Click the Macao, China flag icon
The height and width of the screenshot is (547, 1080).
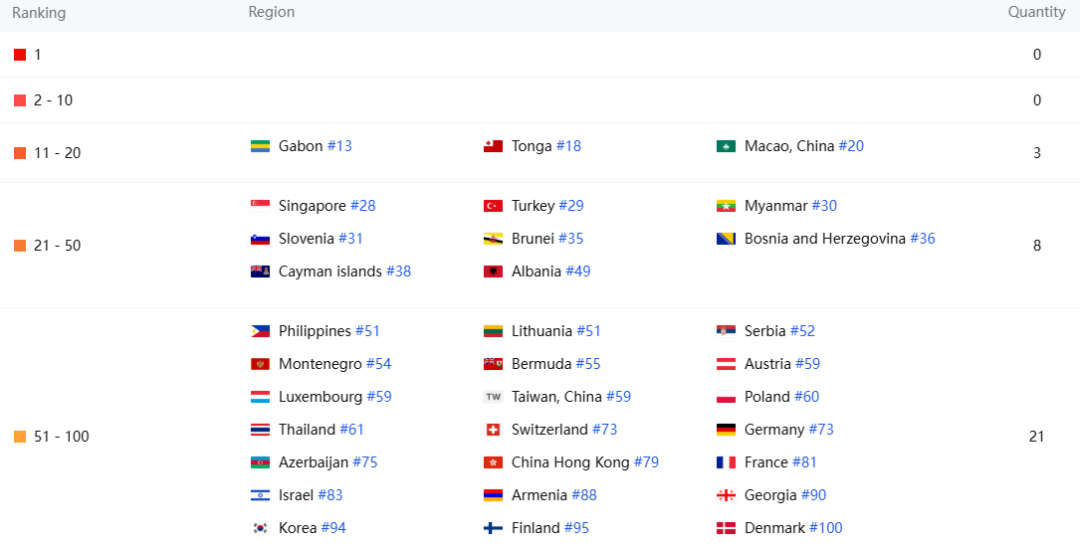click(x=726, y=146)
